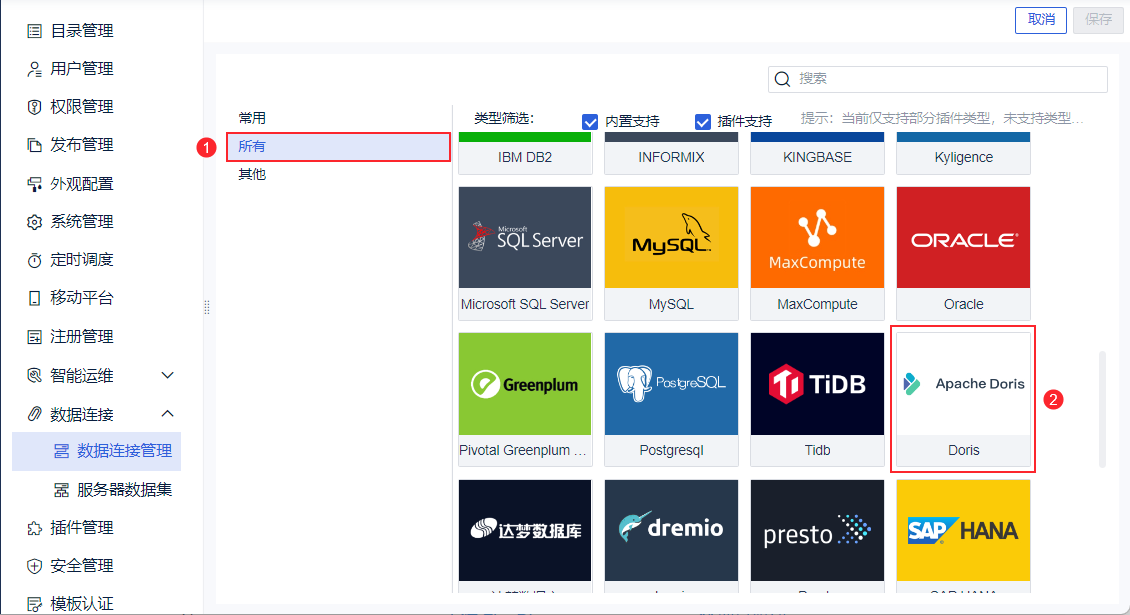Click the 取消 button

1041,19
